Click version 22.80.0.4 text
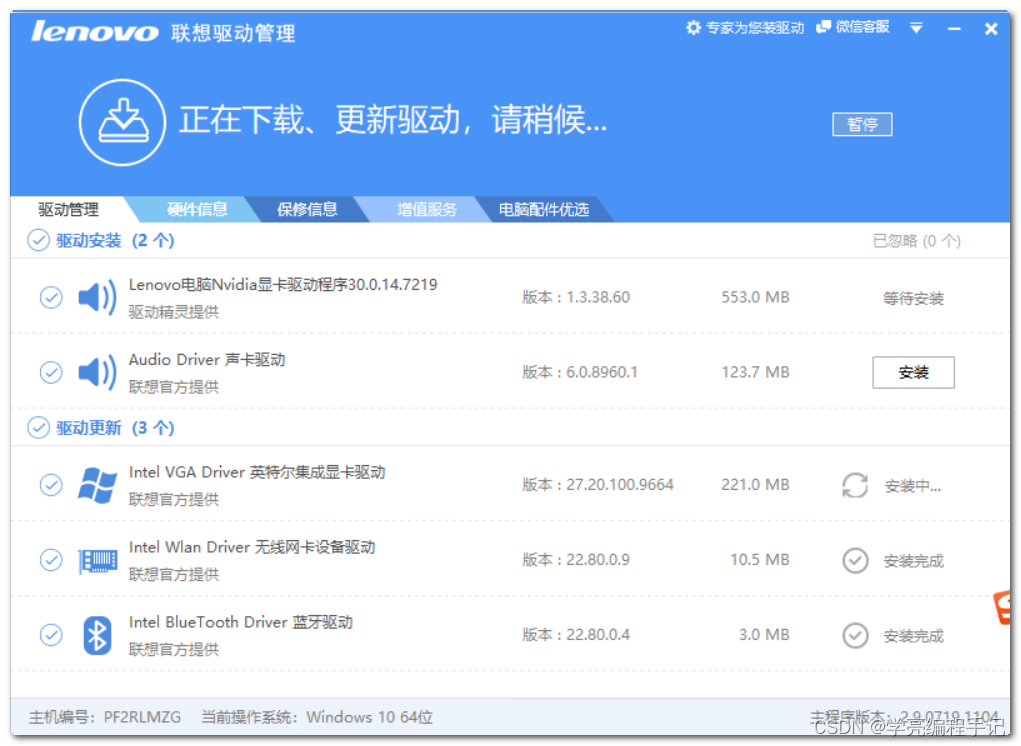The width and height of the screenshot is (1021, 746). [x=576, y=635]
